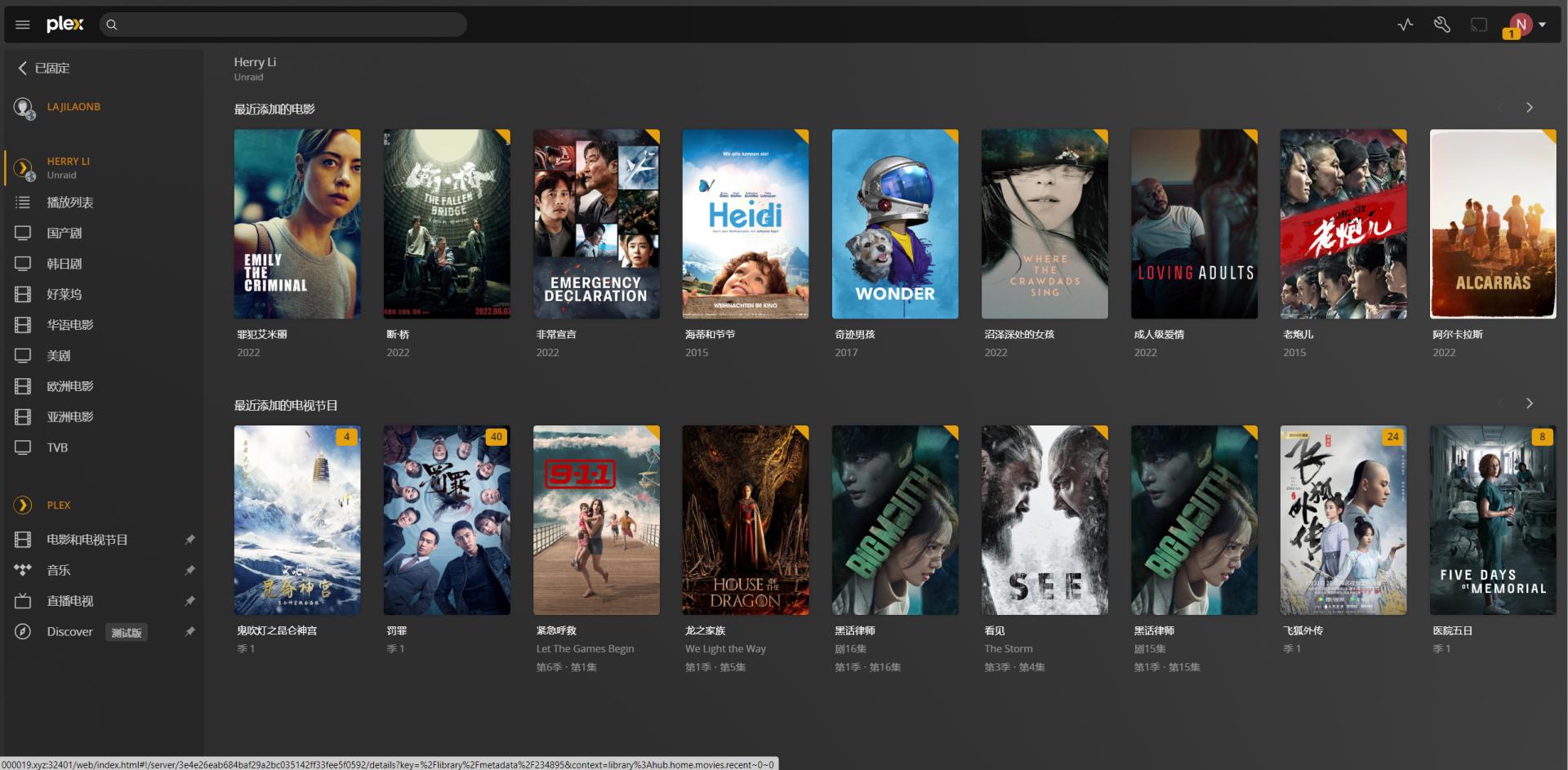Open the Wonder movie poster
This screenshot has width=1568, height=770.
coord(895,224)
